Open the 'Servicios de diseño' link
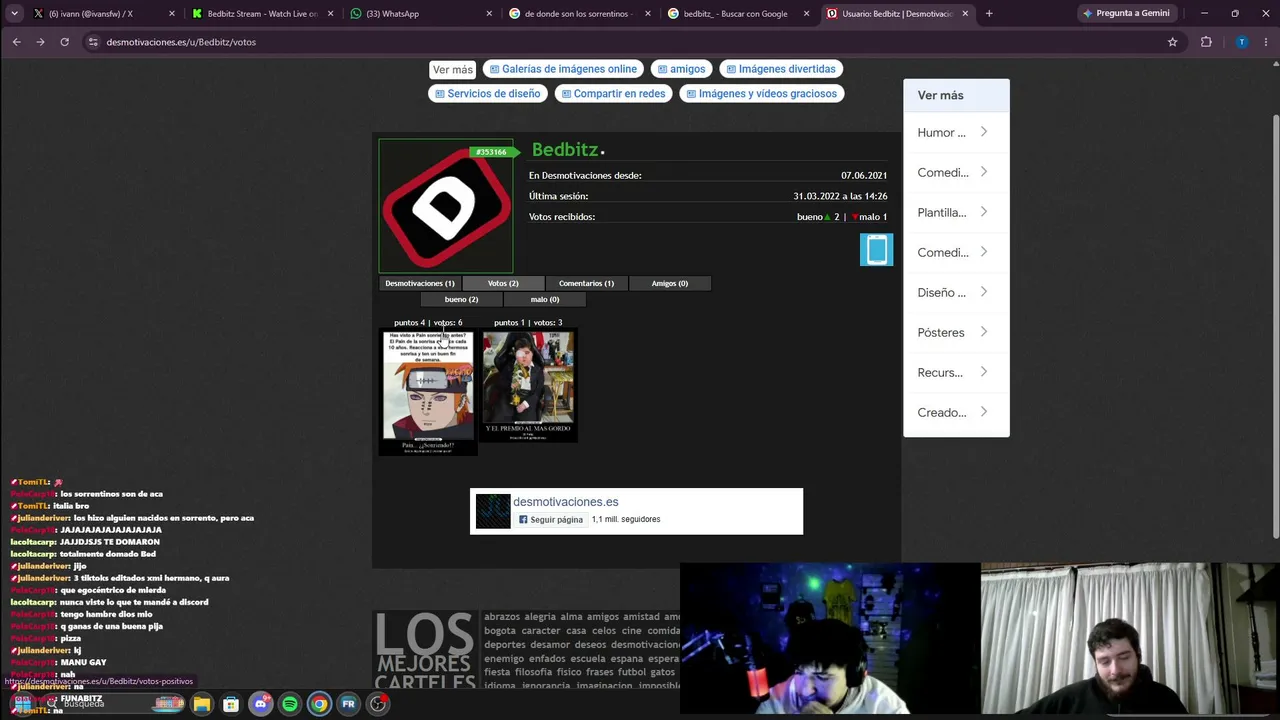 [488, 94]
